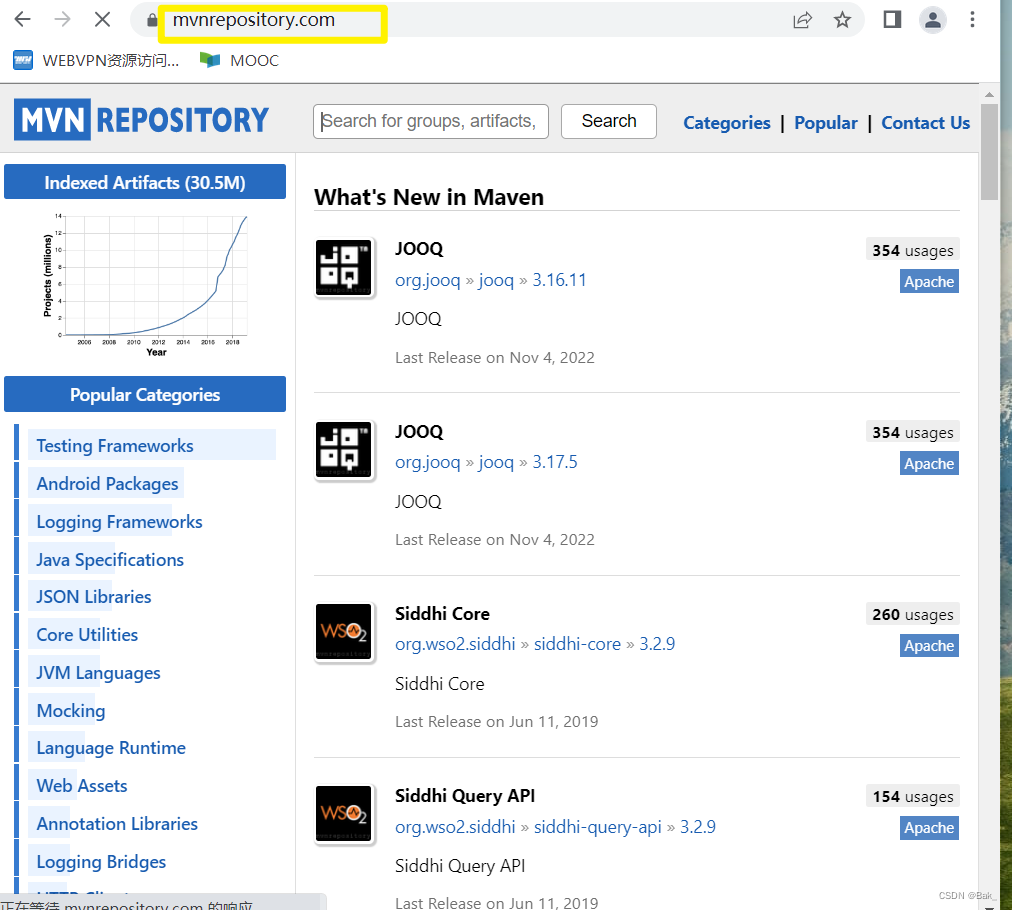Bookmark this page with the star icon
The image size is (1012, 910).
tap(842, 20)
